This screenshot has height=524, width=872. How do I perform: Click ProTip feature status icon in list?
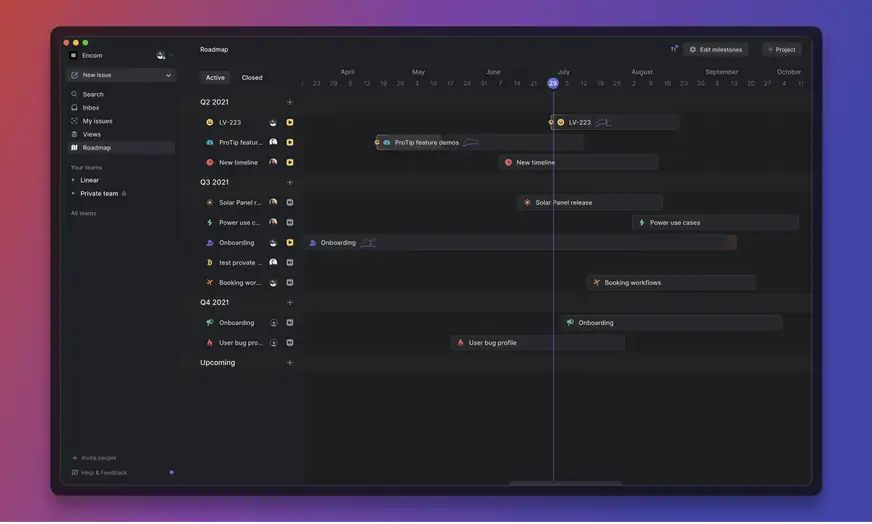pyautogui.click(x=290, y=142)
